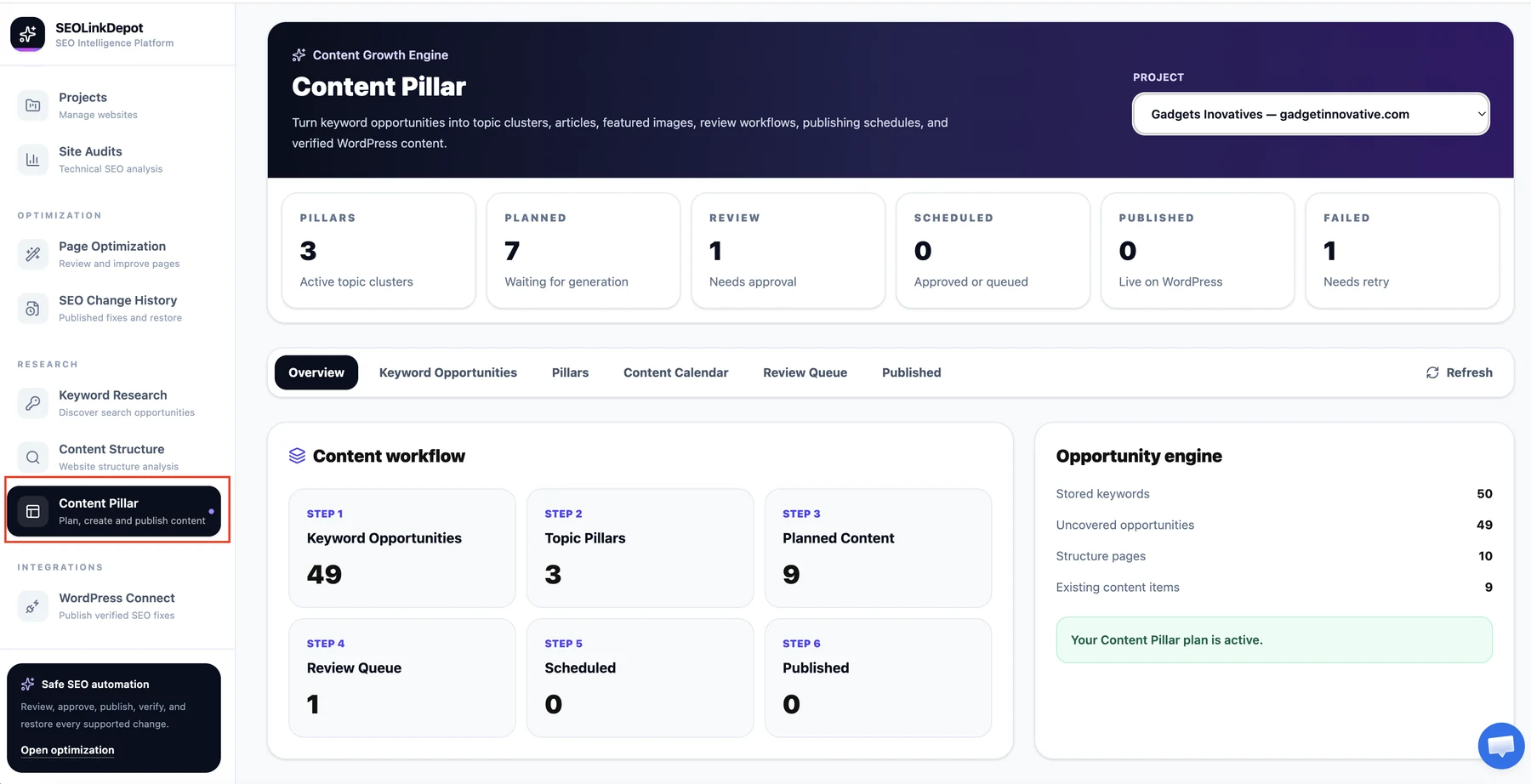Click the SEOLinkDepot logo icon
This screenshot has height=784, width=1531.
tap(28, 34)
